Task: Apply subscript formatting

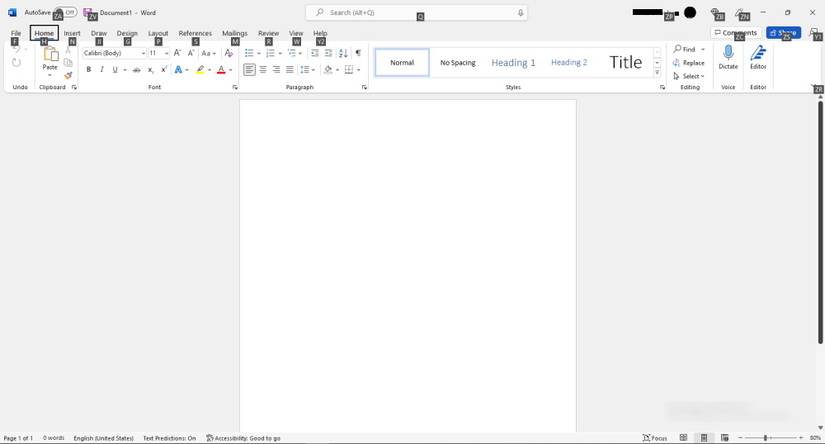Action: pyautogui.click(x=150, y=69)
